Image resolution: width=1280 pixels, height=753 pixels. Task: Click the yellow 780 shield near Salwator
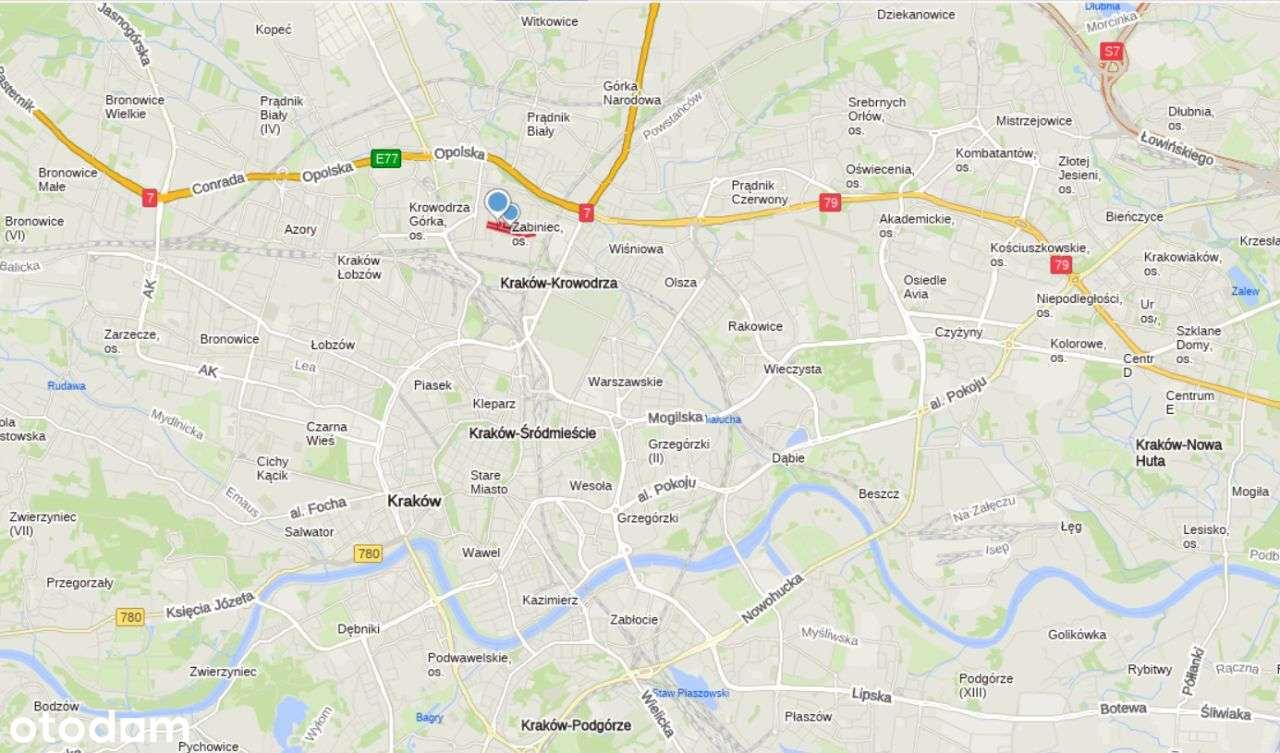368,553
